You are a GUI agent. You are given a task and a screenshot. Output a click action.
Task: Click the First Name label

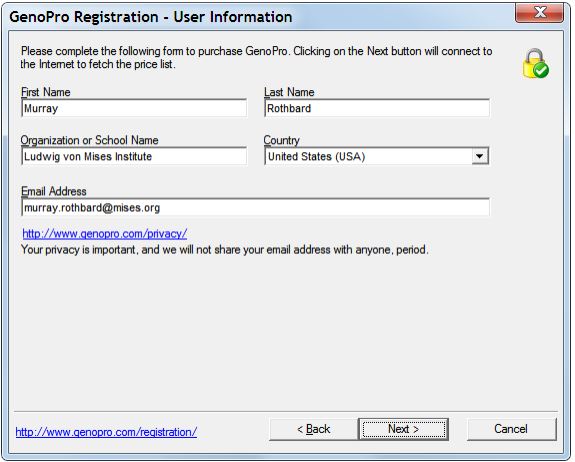coord(46,92)
